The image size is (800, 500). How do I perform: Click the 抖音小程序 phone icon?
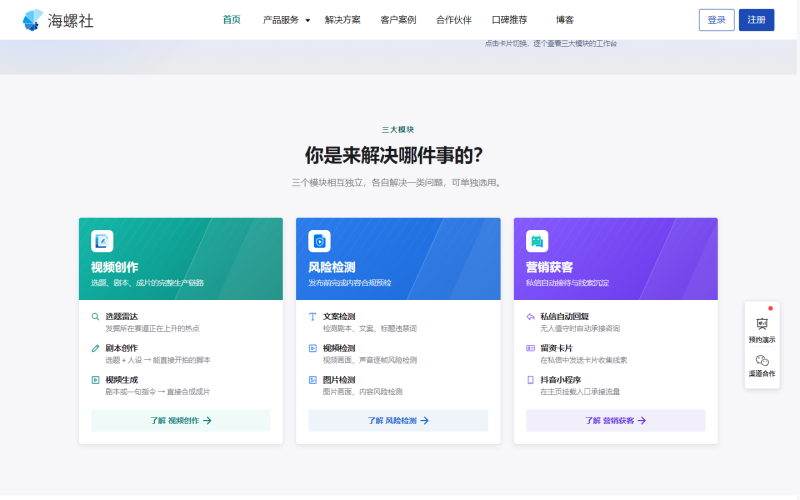(531, 380)
